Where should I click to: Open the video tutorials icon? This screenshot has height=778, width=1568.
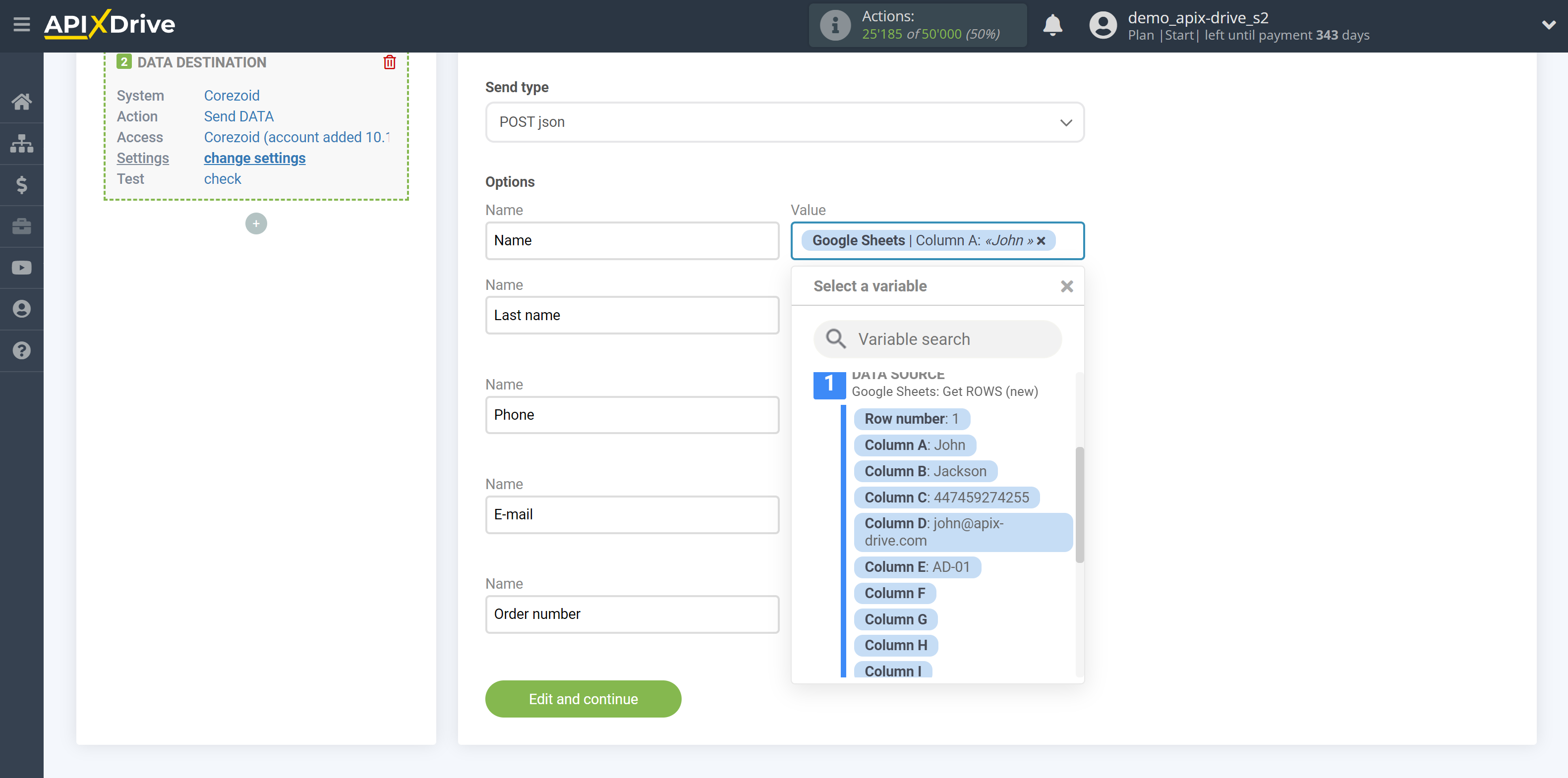(22, 268)
